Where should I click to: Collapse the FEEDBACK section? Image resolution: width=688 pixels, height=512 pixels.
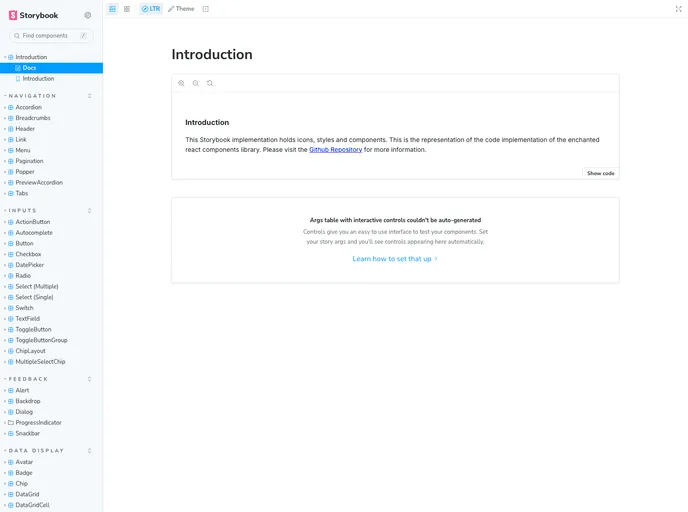[x=28, y=379]
